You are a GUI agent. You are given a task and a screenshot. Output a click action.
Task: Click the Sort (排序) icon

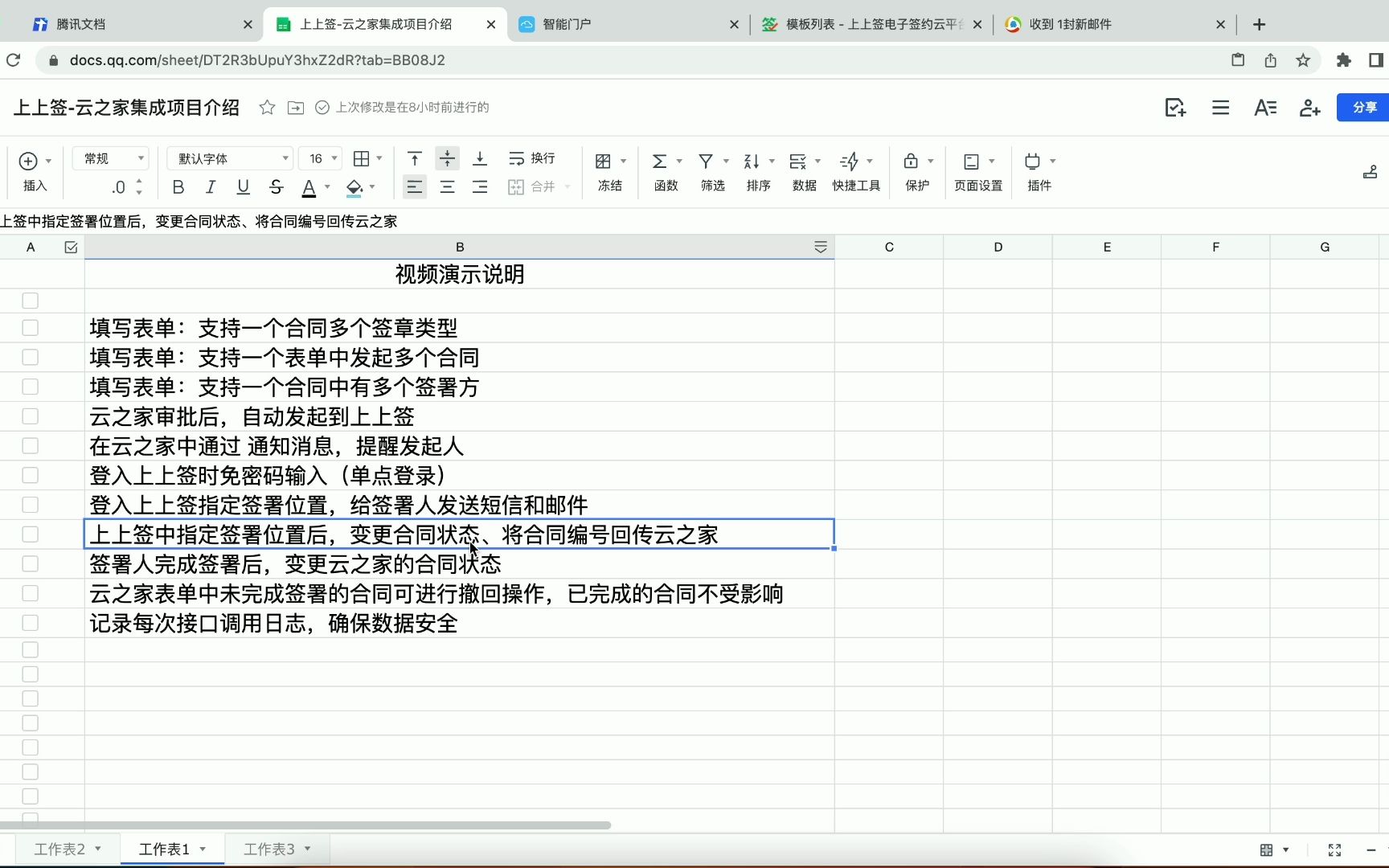click(x=752, y=162)
